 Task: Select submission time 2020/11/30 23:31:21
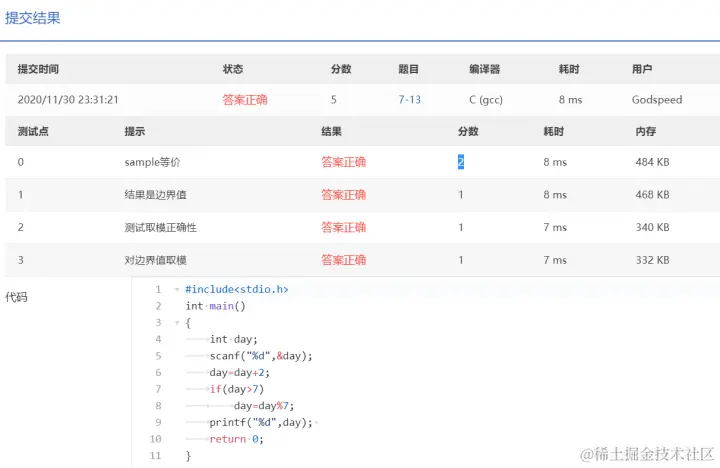68,100
